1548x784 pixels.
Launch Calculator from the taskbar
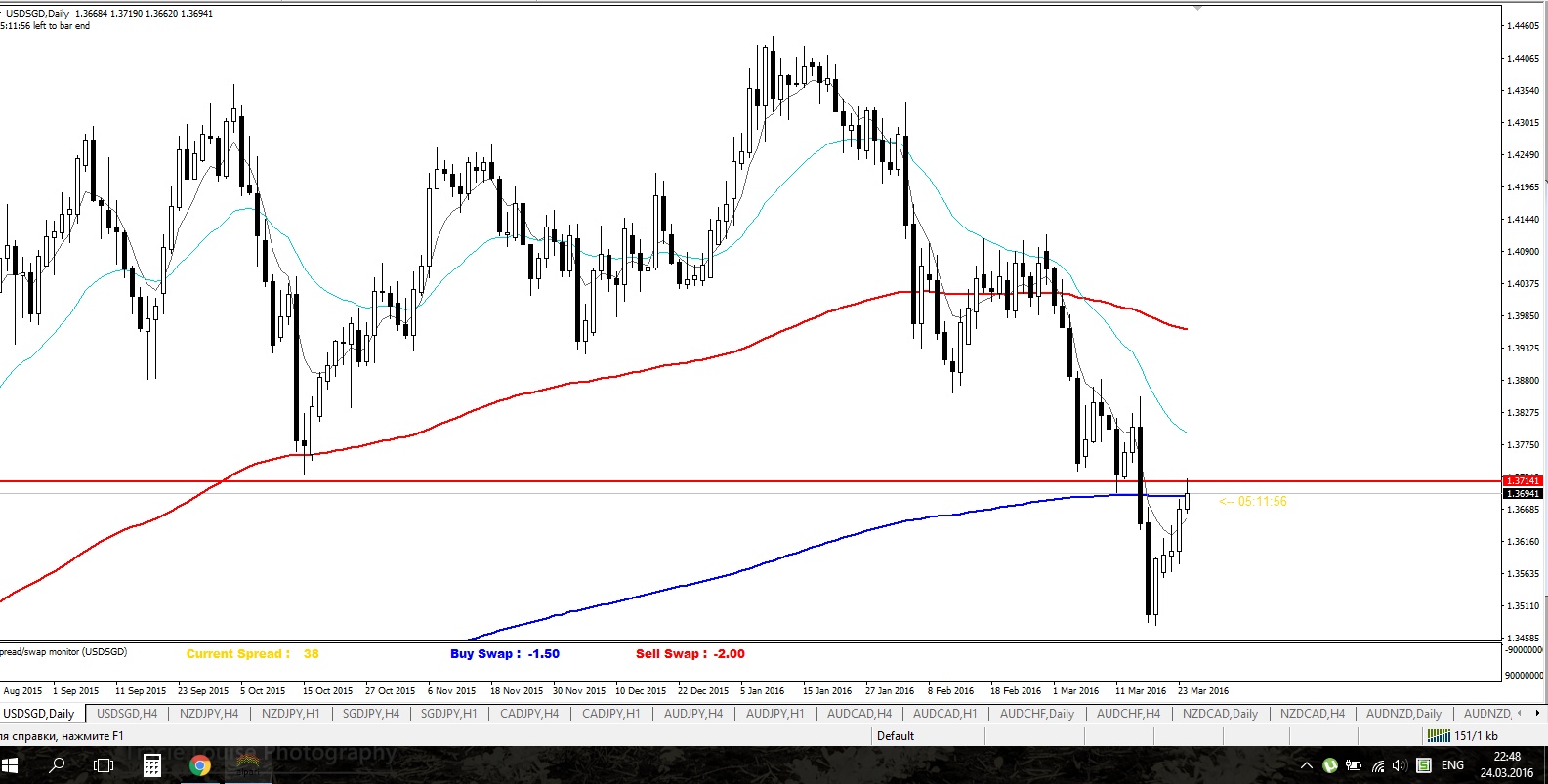[x=151, y=765]
